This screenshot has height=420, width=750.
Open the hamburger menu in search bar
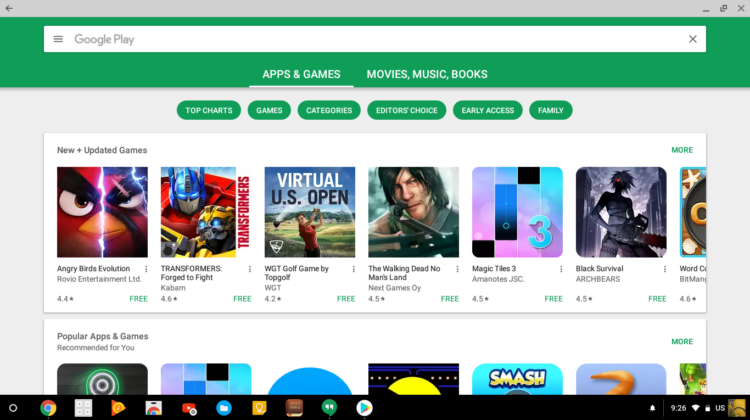(58, 39)
